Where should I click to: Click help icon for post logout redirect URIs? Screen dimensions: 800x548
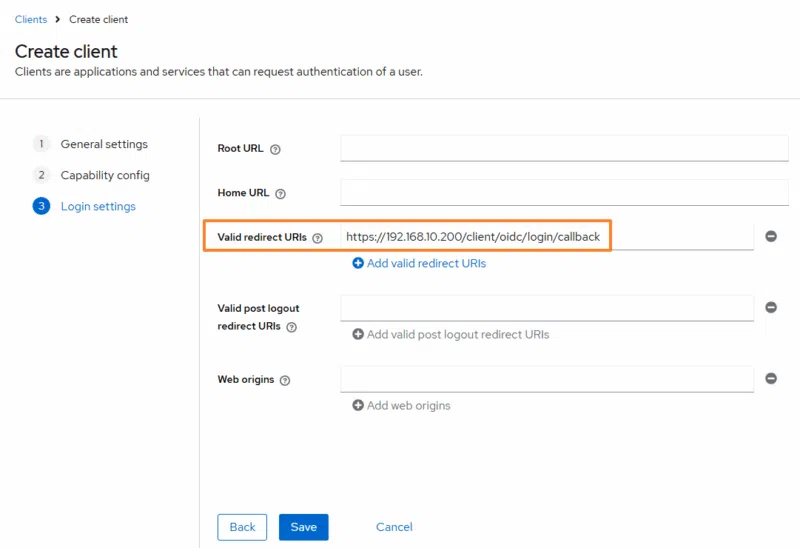coord(292,327)
